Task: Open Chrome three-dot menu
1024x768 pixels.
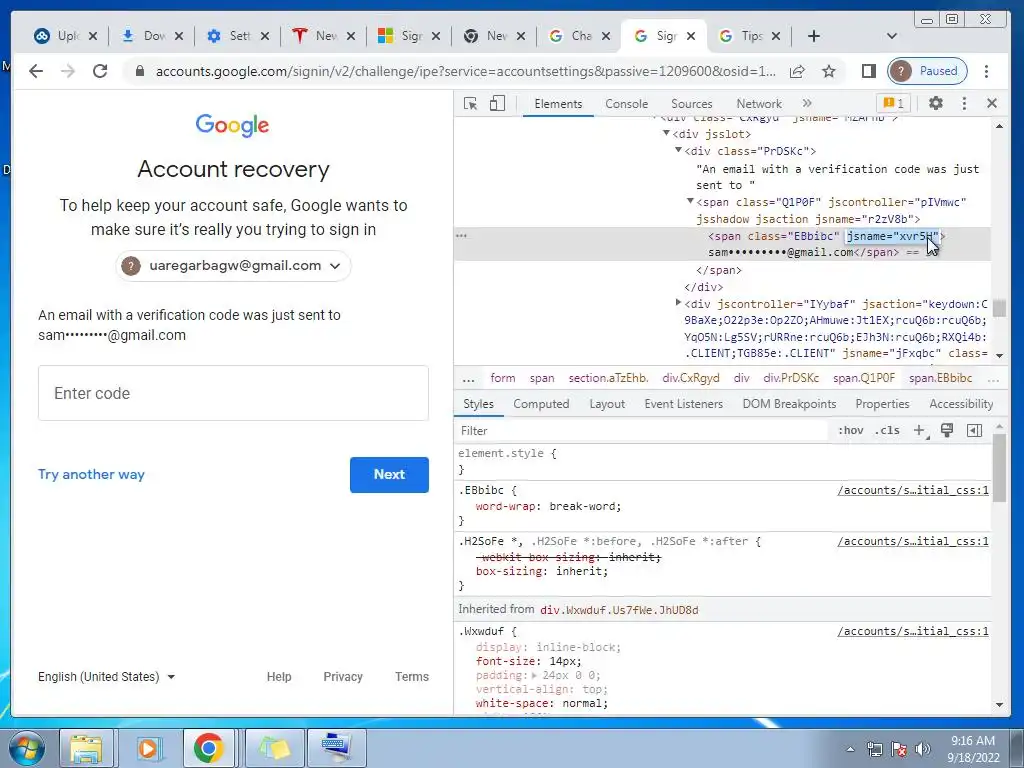Action: [x=986, y=71]
